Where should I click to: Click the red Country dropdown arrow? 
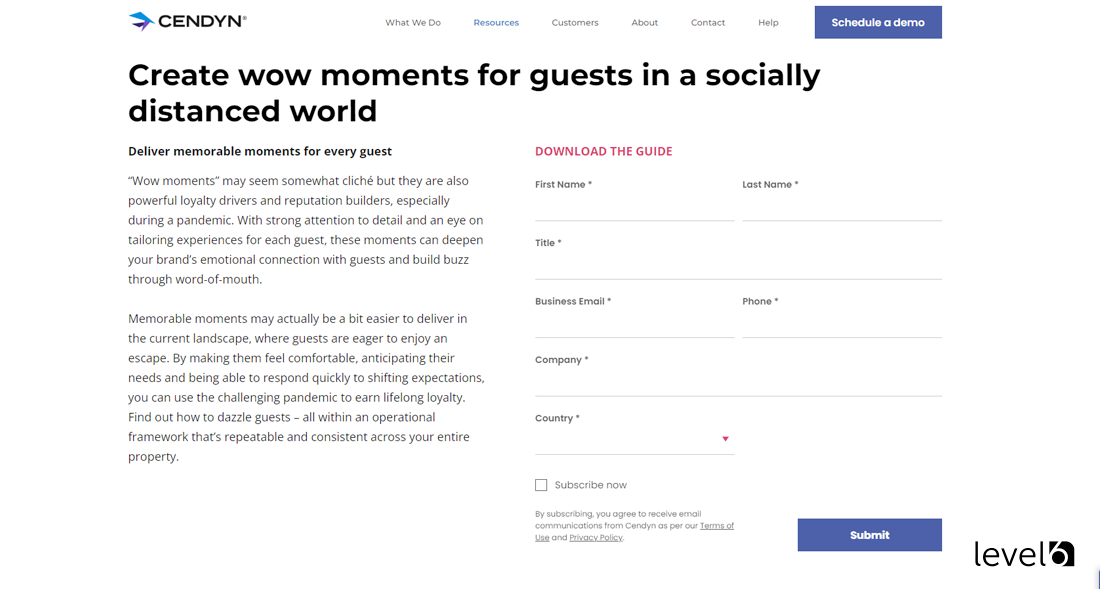click(x=726, y=438)
